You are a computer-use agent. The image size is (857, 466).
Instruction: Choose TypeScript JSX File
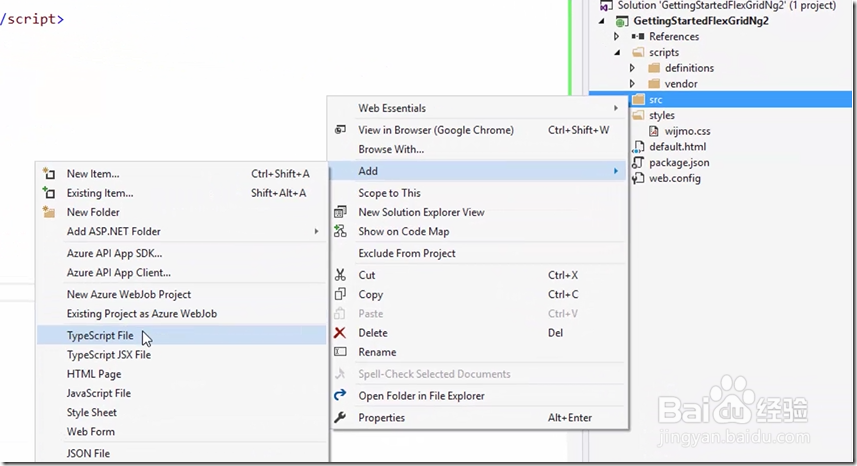coord(181,355)
